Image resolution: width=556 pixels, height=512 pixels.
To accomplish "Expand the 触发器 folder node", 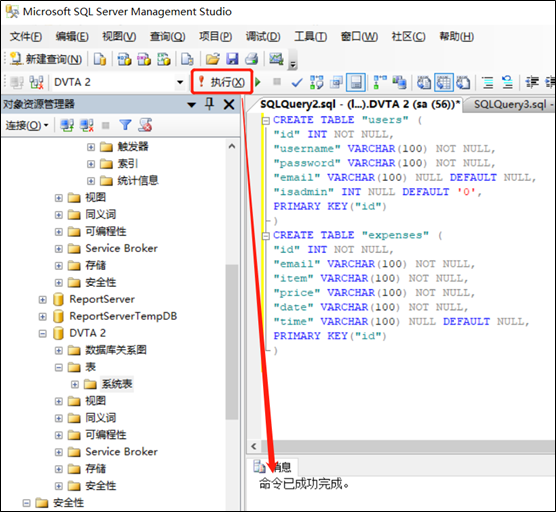I will click(91, 147).
